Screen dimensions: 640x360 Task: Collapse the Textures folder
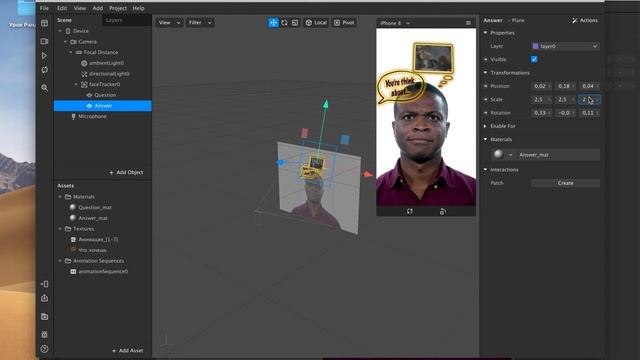(60, 229)
